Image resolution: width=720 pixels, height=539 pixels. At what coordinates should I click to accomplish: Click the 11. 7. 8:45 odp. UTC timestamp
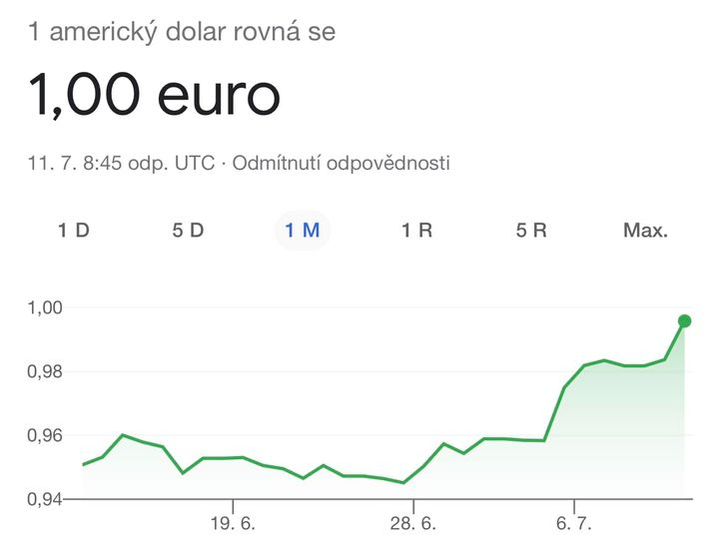[121, 163]
